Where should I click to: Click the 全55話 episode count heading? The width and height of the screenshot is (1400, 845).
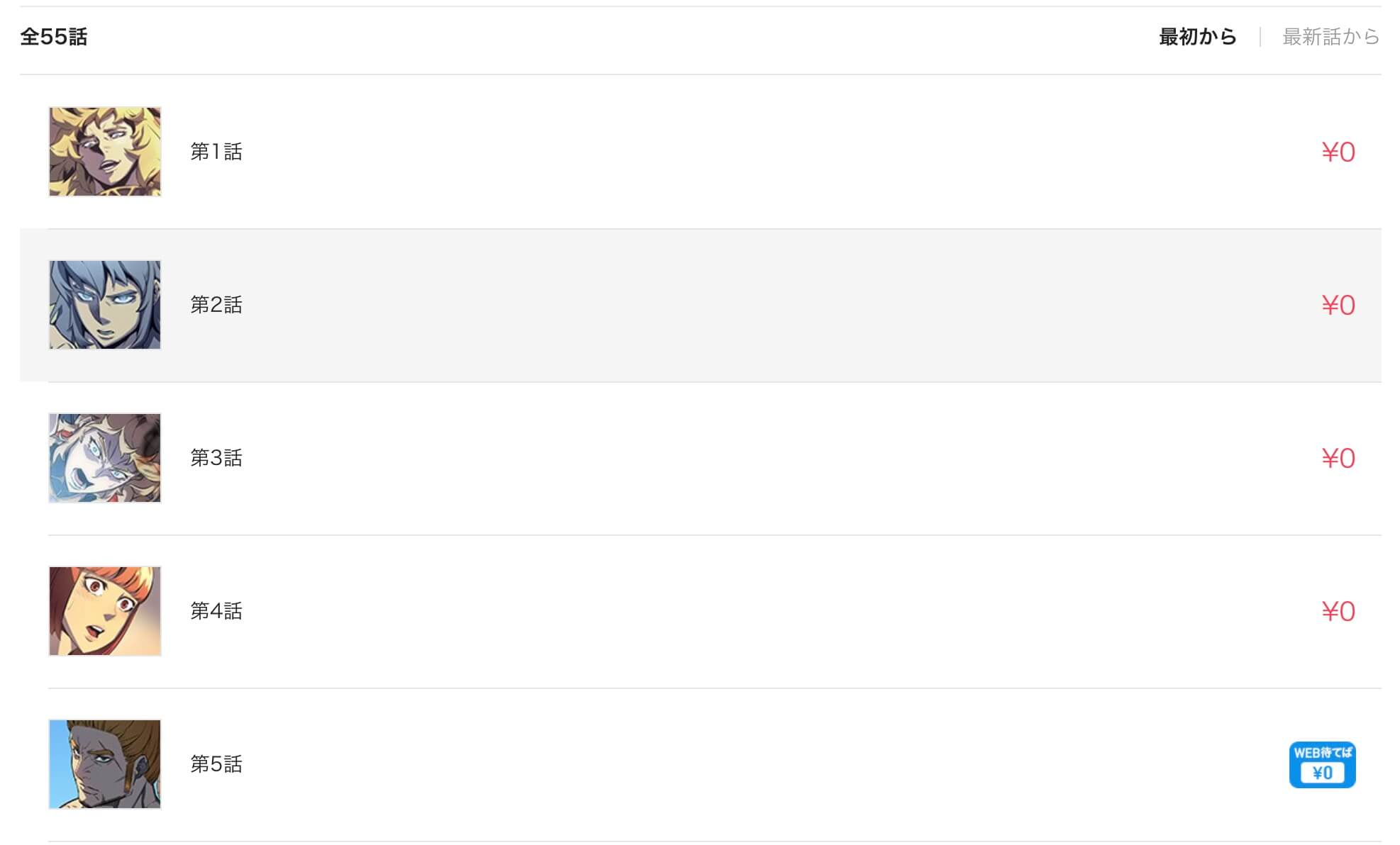54,37
